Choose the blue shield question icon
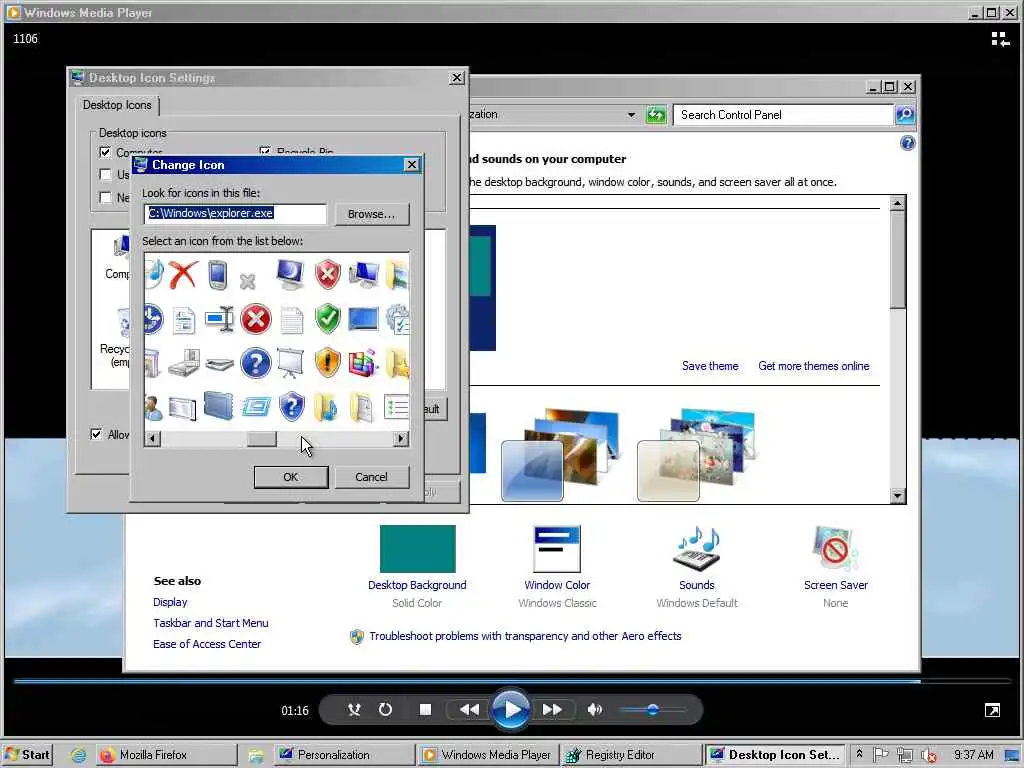 point(291,406)
